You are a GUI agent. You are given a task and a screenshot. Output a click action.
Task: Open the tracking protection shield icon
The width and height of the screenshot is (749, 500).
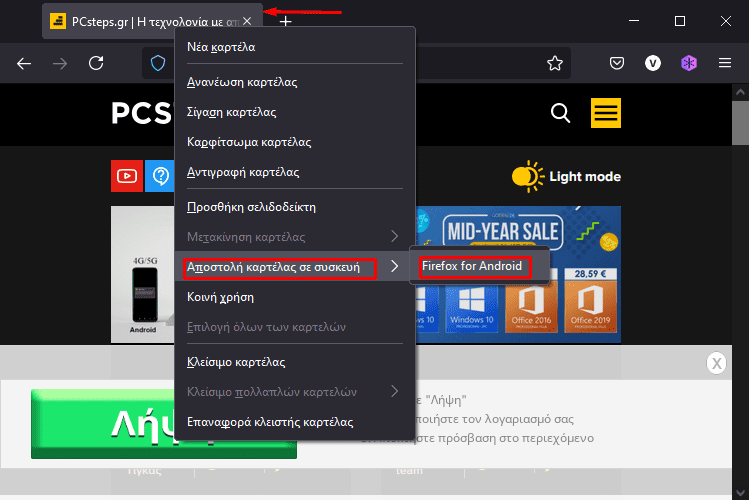coord(158,63)
